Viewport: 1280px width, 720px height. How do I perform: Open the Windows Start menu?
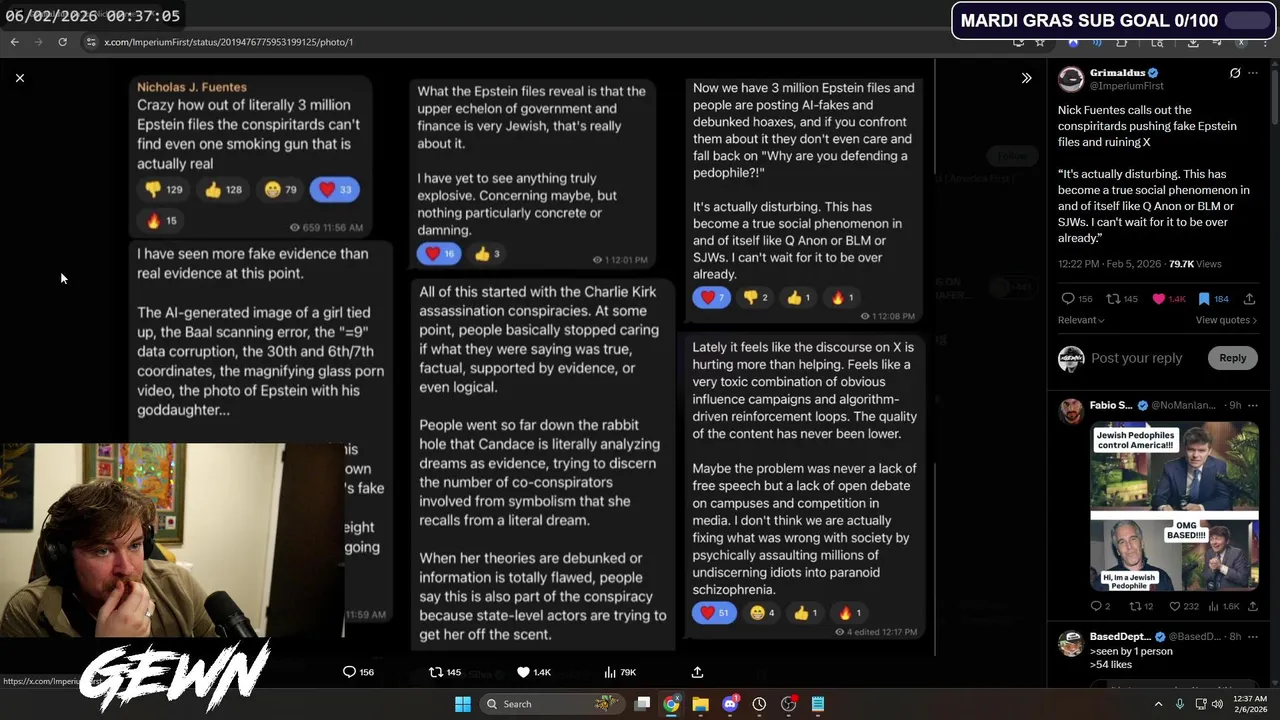pyautogui.click(x=462, y=704)
